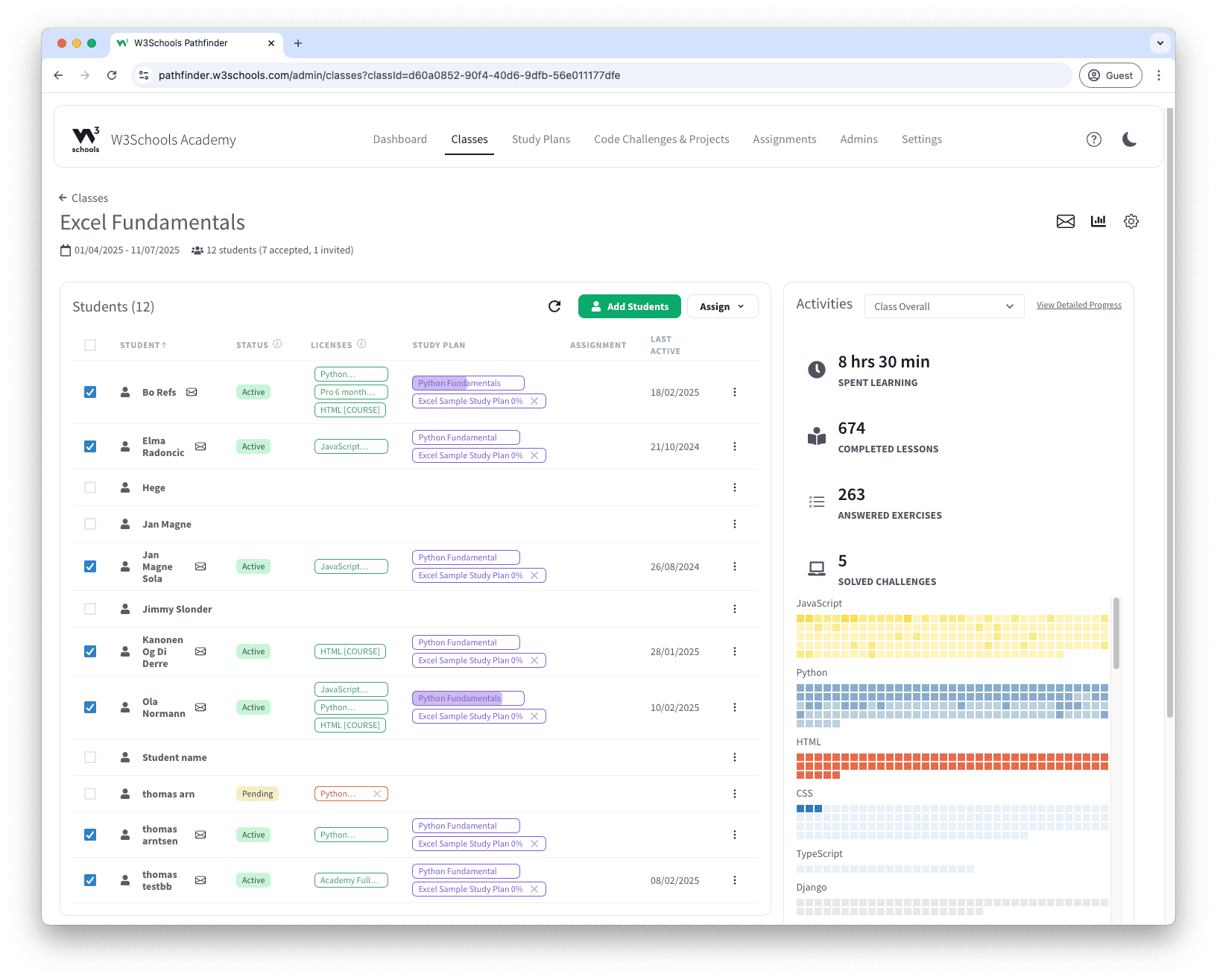Click envelope icon next to Bo Refs
Viewport: 1217px width, 980px height.
pos(192,392)
